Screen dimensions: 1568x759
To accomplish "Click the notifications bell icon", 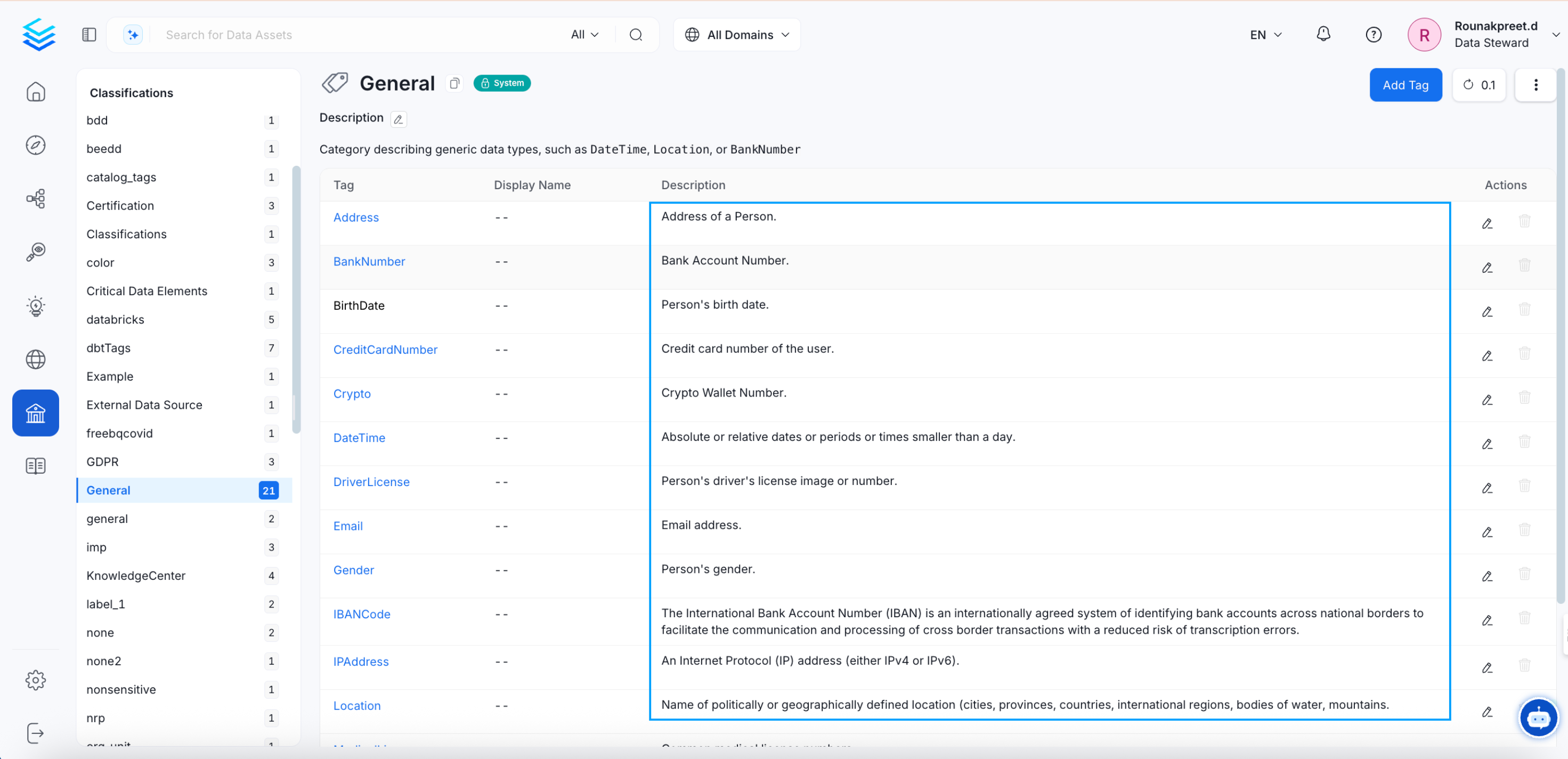I will 1323,34.
